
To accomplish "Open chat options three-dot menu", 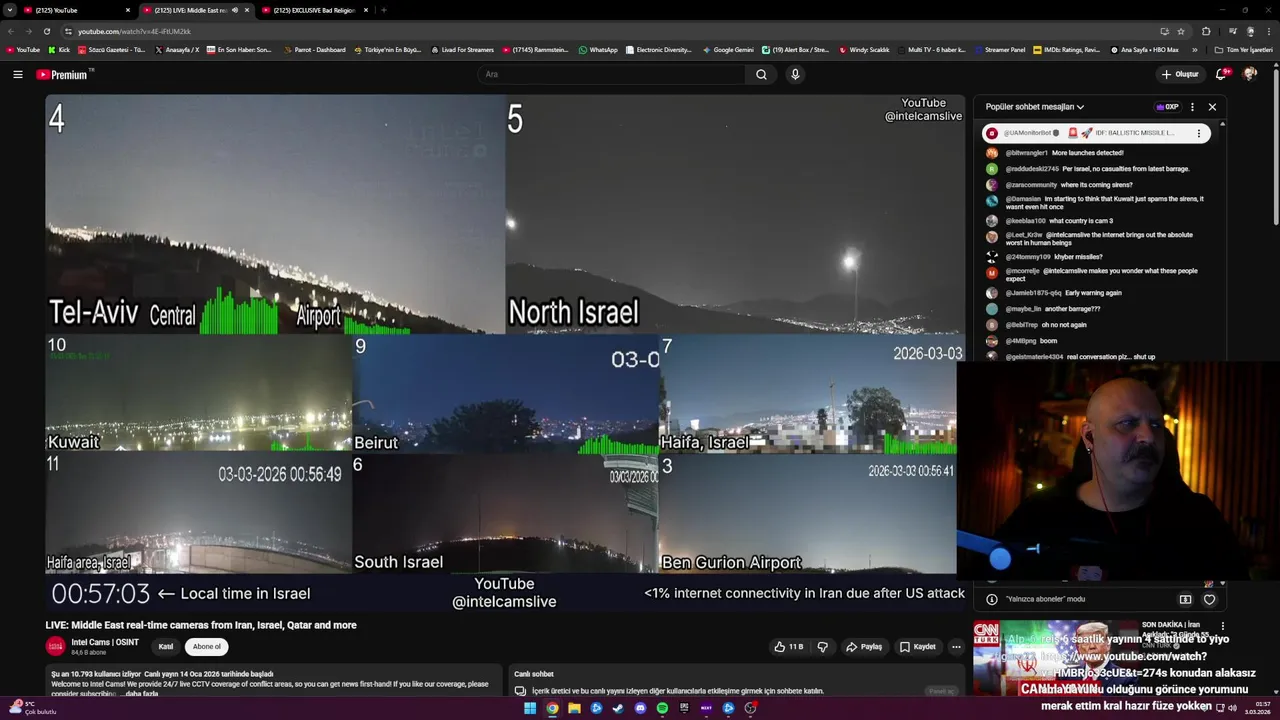I will coord(1192,107).
